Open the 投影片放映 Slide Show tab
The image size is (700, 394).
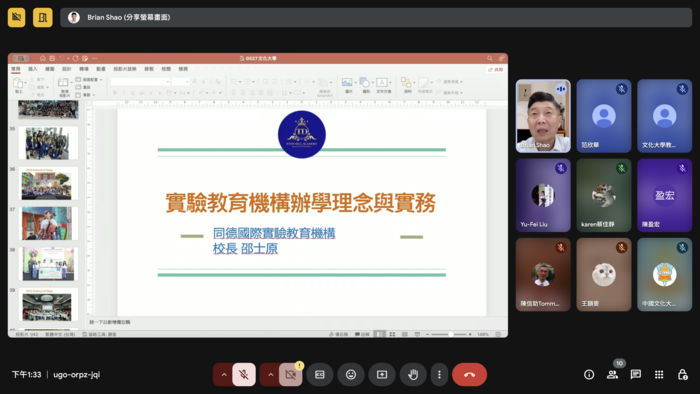125,69
